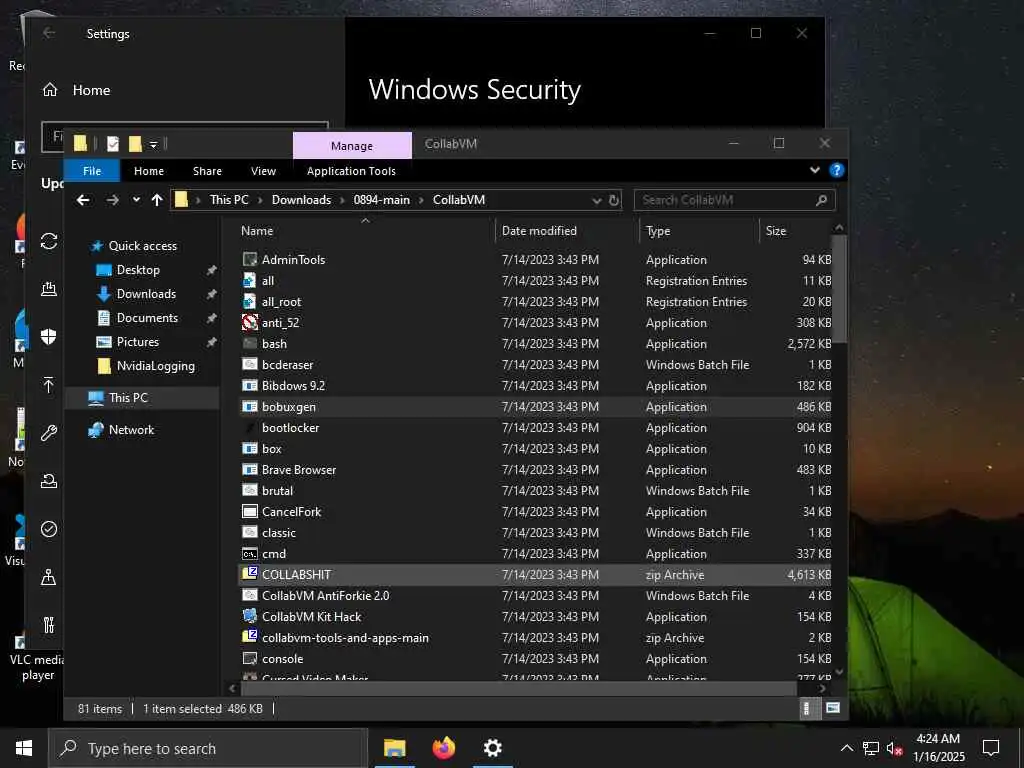Image resolution: width=1024 pixels, height=768 pixels.
Task: Show hidden system tray icons
Action: (846, 748)
